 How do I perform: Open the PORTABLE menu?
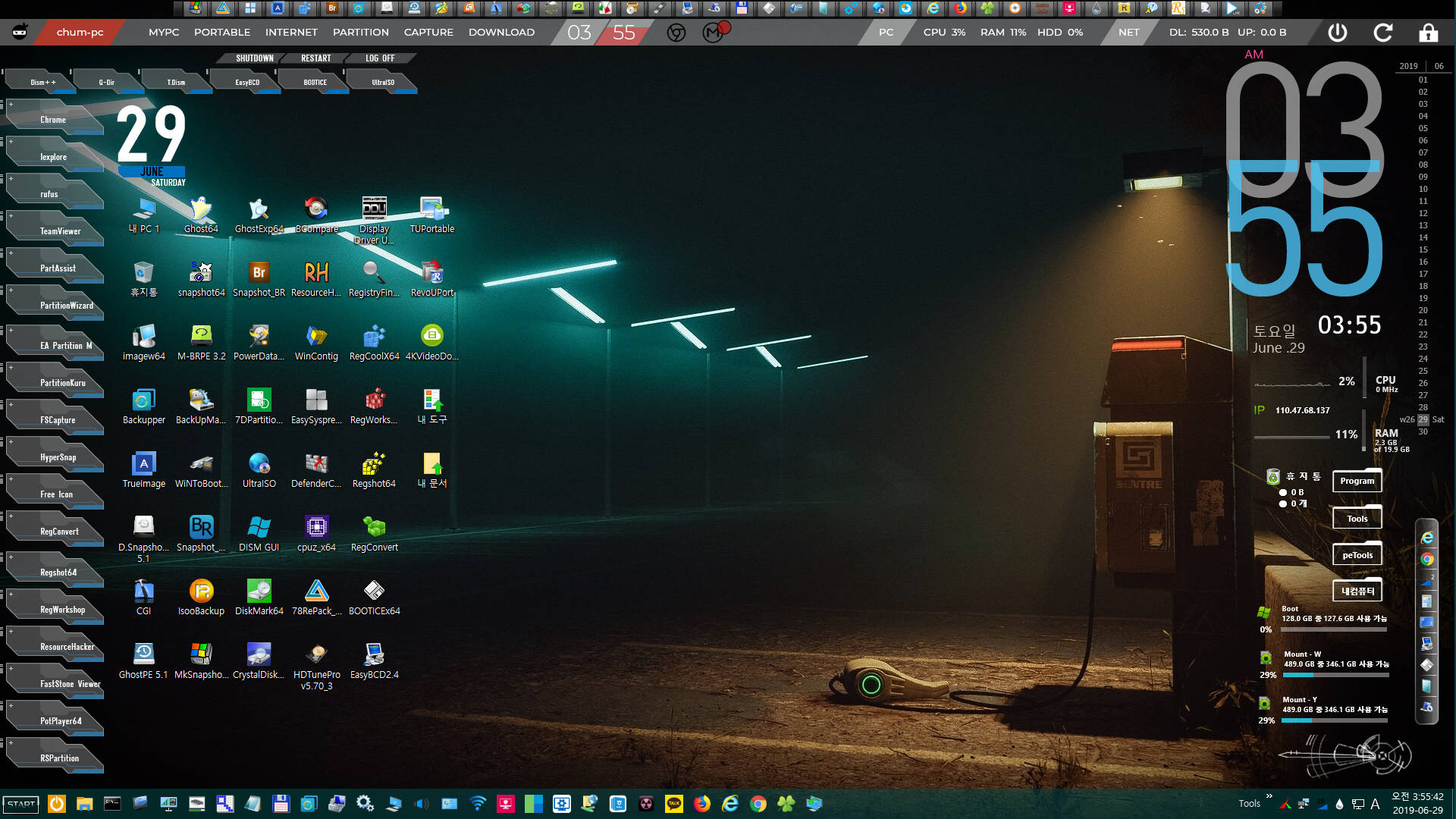click(222, 33)
